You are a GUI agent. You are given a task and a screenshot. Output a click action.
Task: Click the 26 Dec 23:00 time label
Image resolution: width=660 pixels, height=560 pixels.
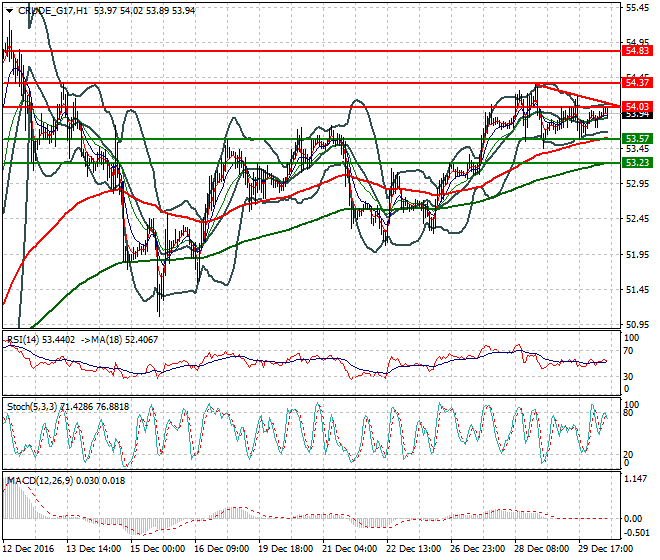click(x=478, y=549)
